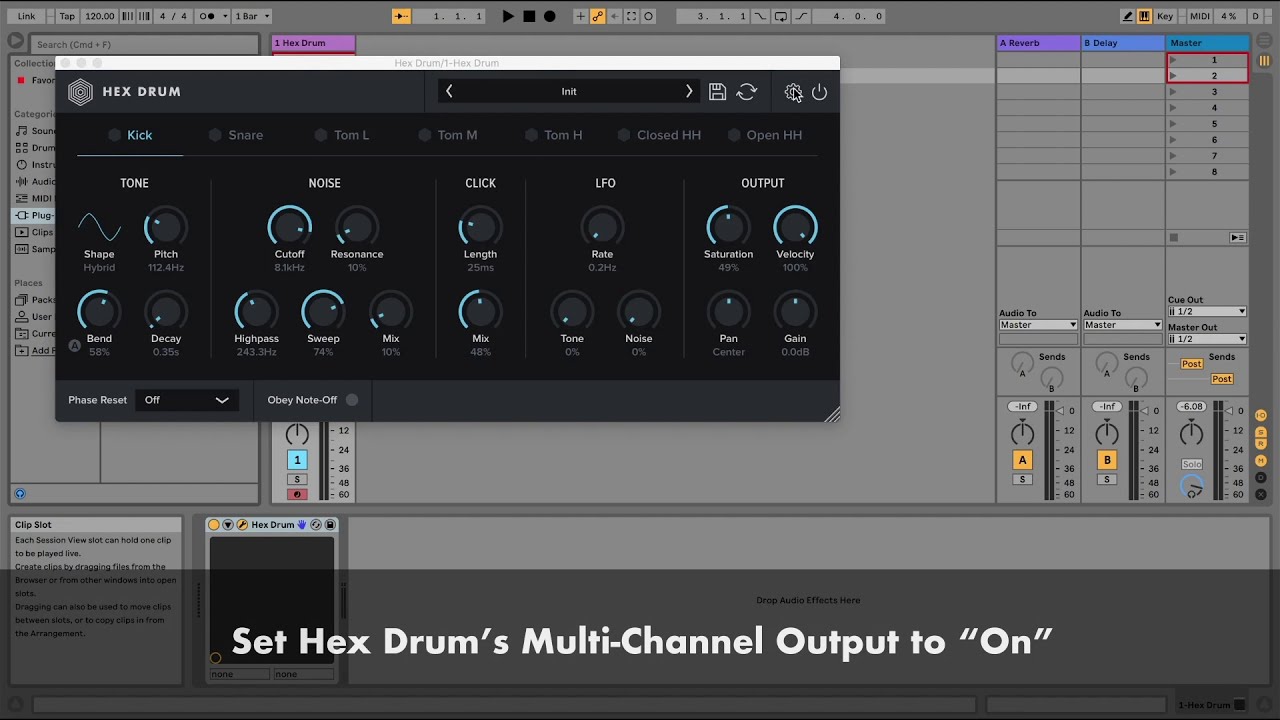Toggle the resize grip of Hex Drum window
The height and width of the screenshot is (720, 1280).
click(x=832, y=415)
